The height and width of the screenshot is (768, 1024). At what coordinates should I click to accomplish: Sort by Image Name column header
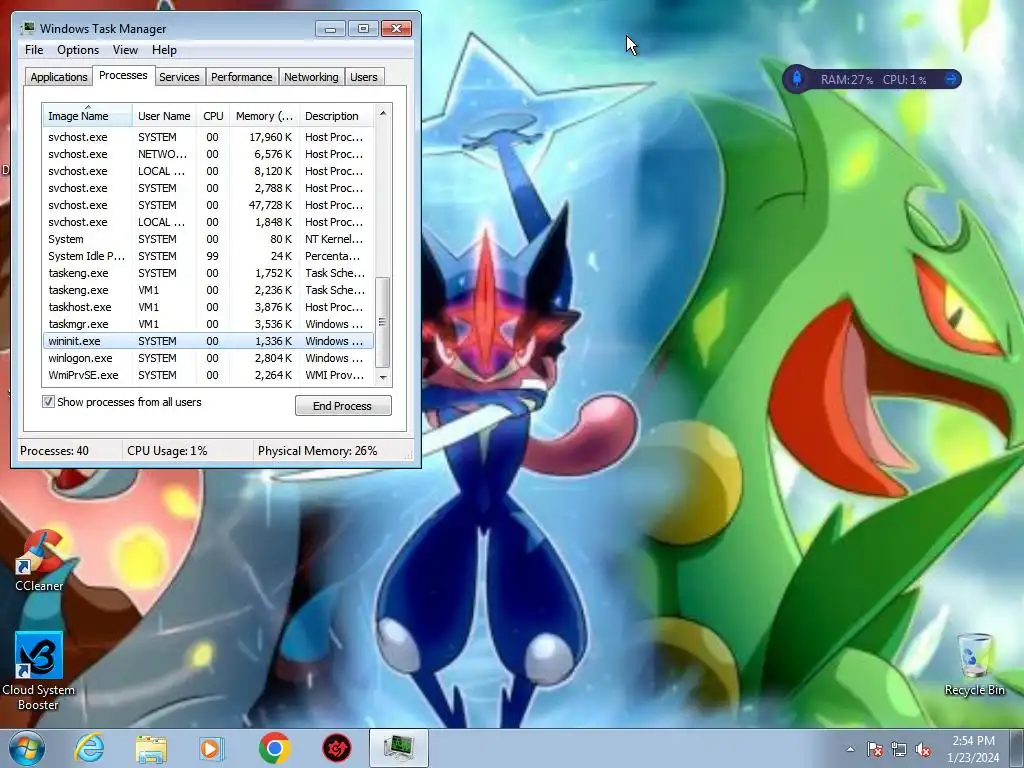pyautogui.click(x=87, y=116)
